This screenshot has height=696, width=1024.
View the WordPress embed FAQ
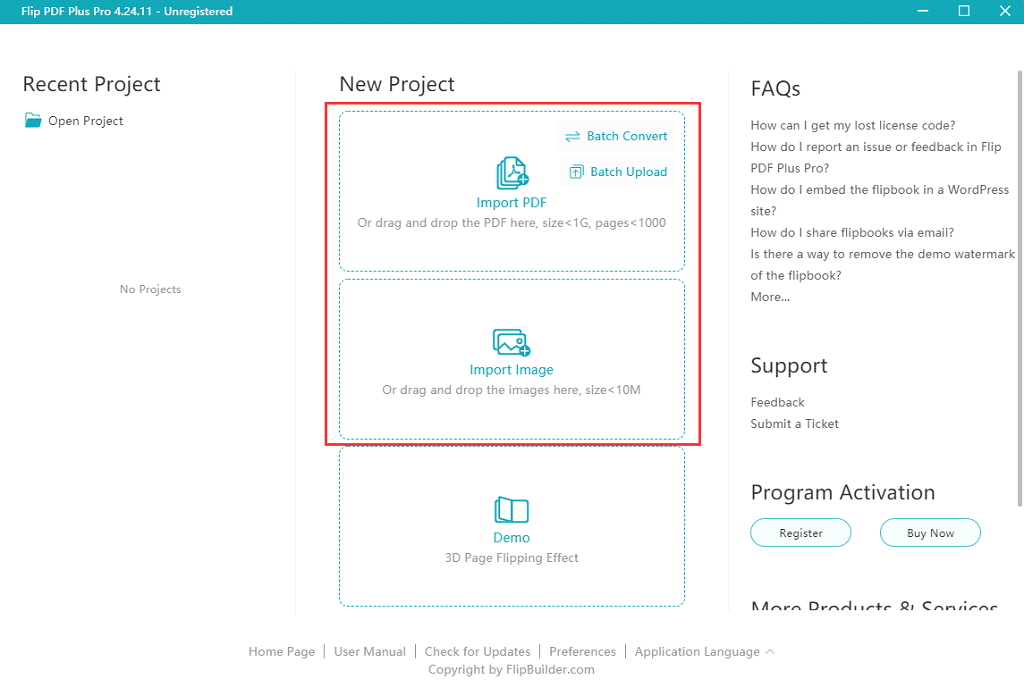click(879, 190)
